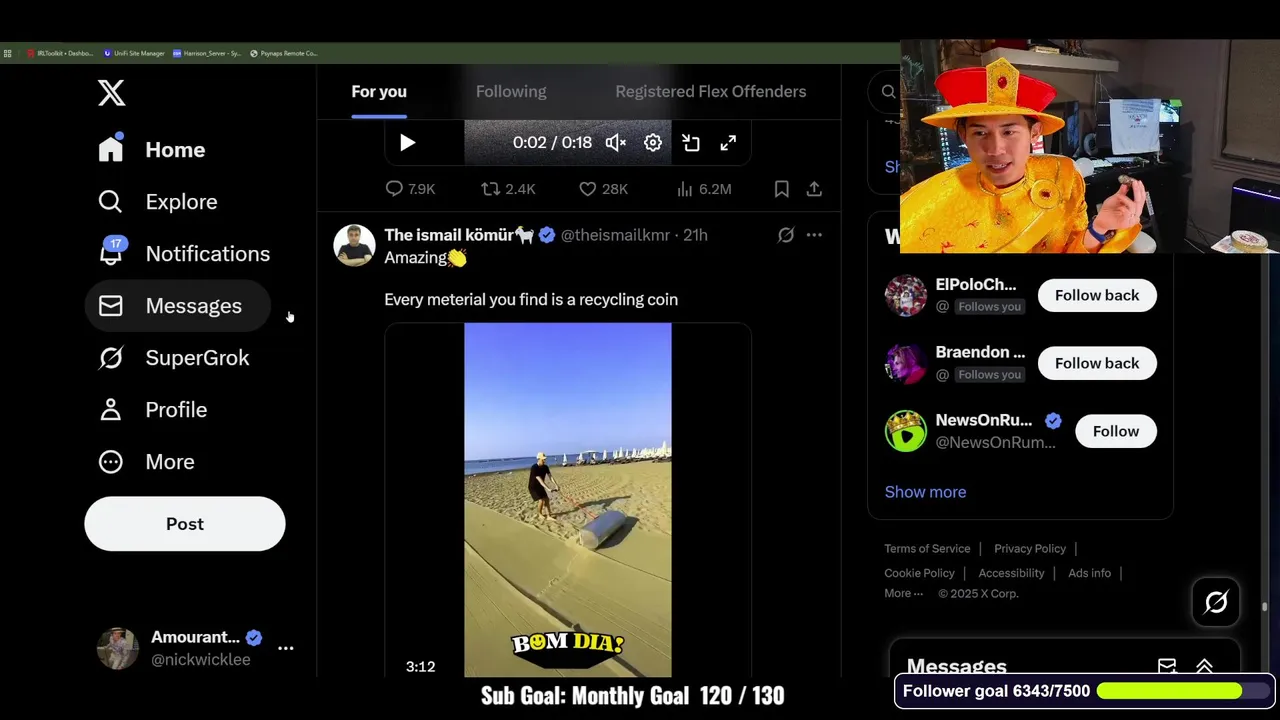
Task: Click the search magnifier icon
Action: tap(888, 92)
